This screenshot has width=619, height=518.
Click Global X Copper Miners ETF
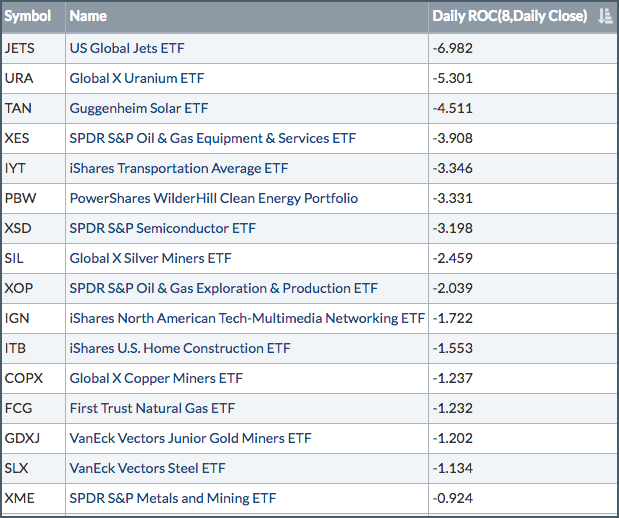click(x=156, y=378)
